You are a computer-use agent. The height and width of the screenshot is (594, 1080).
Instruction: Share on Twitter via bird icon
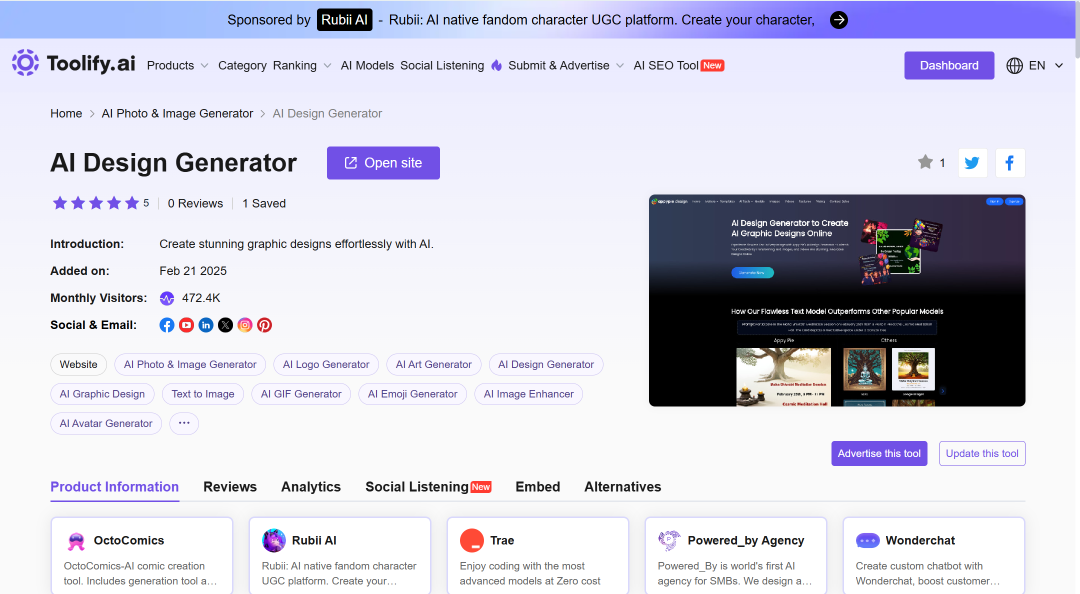[x=973, y=163]
